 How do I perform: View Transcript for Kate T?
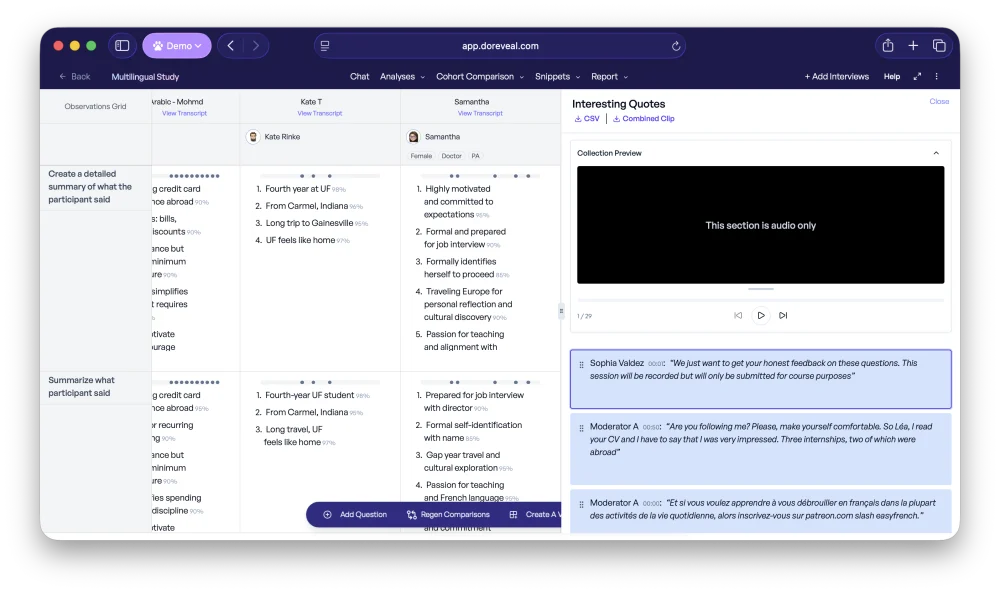(320, 113)
